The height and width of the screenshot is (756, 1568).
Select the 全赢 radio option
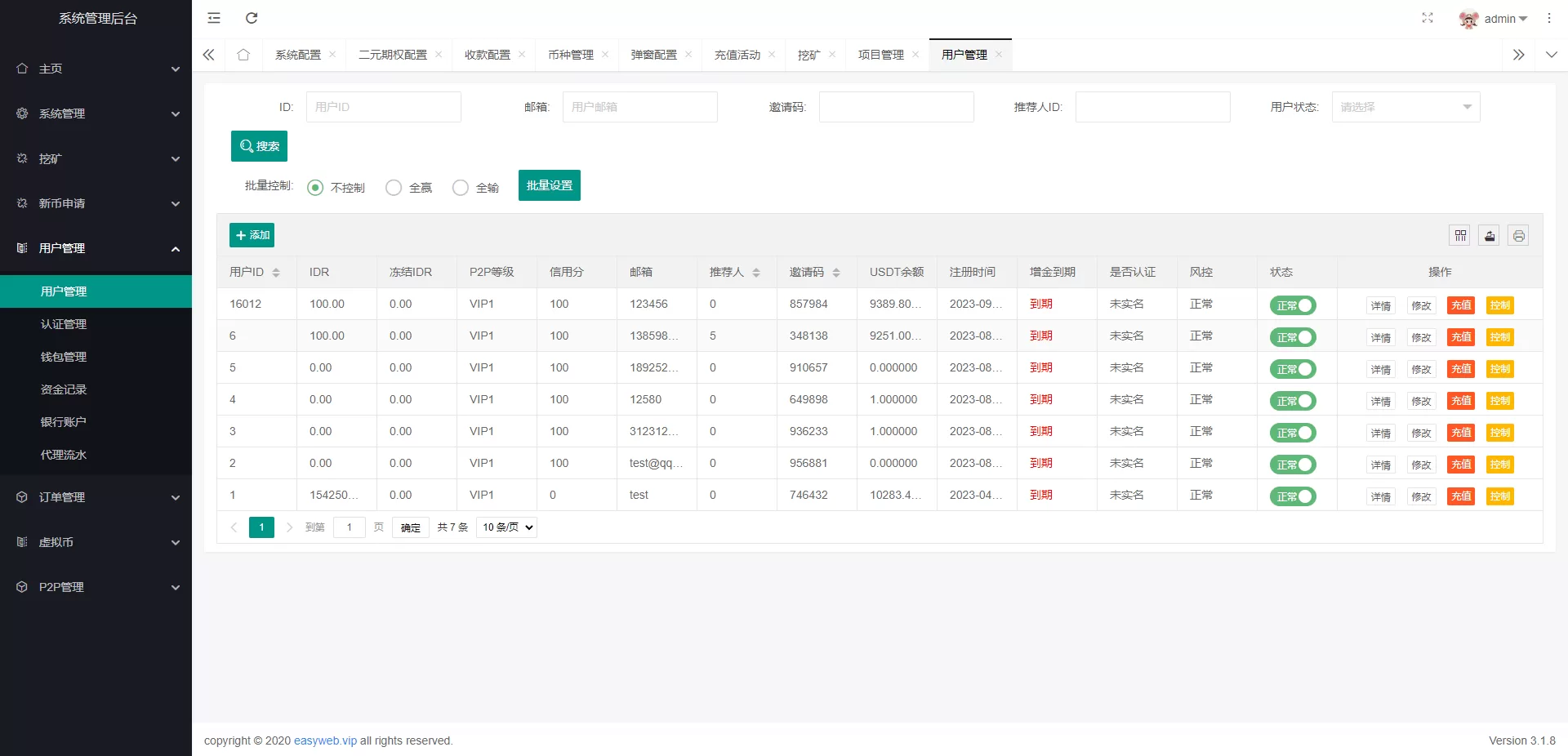point(394,188)
